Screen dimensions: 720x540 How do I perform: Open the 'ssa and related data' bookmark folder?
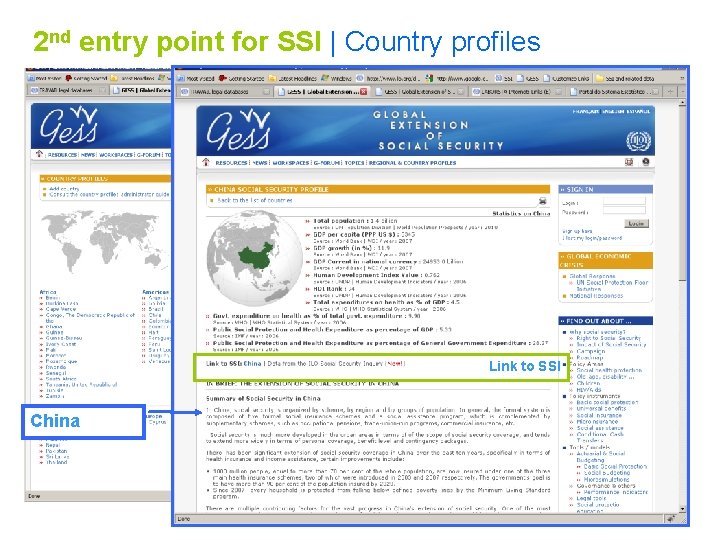click(x=625, y=79)
